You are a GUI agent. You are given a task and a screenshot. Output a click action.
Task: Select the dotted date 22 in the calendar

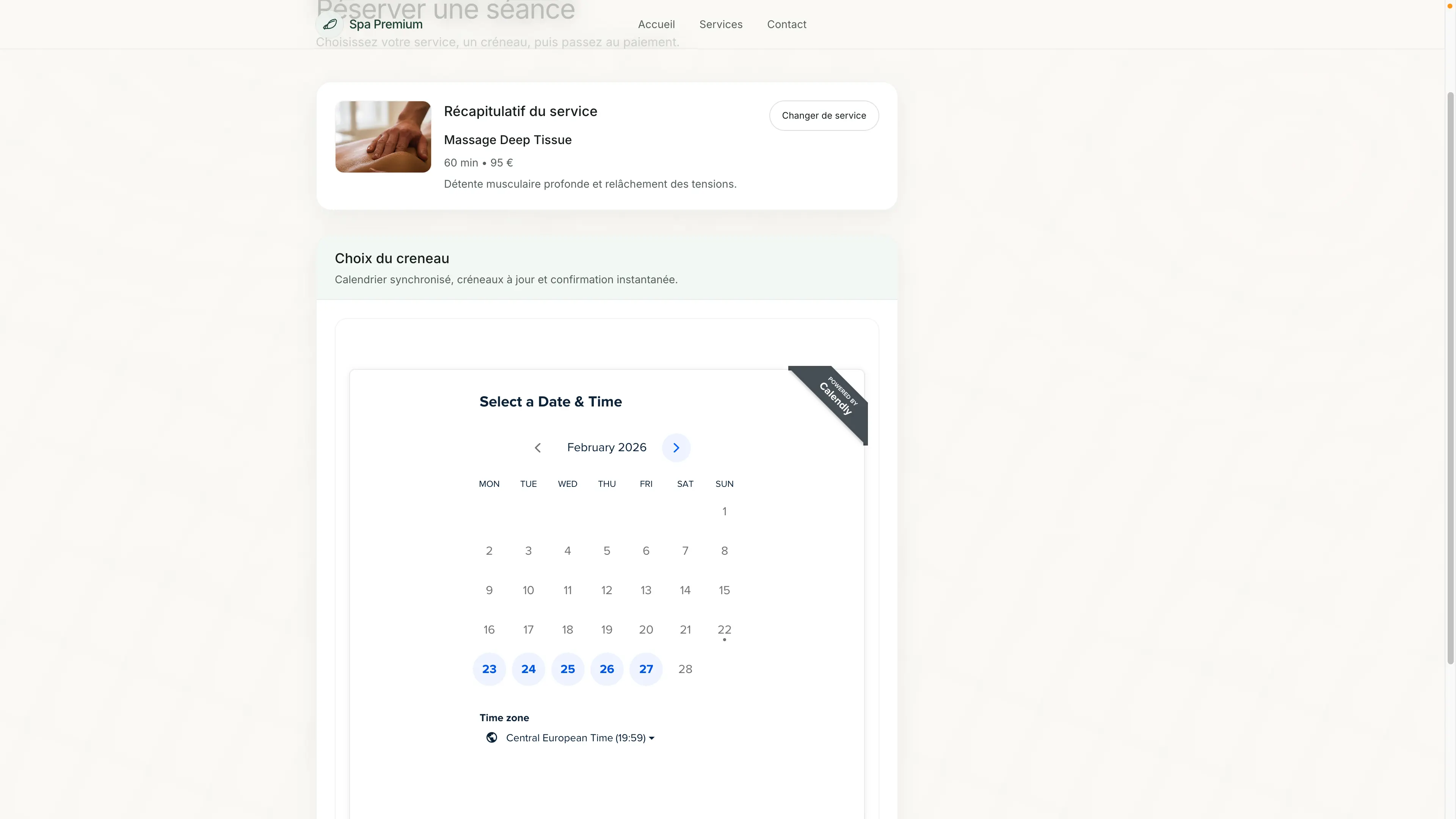click(x=724, y=629)
